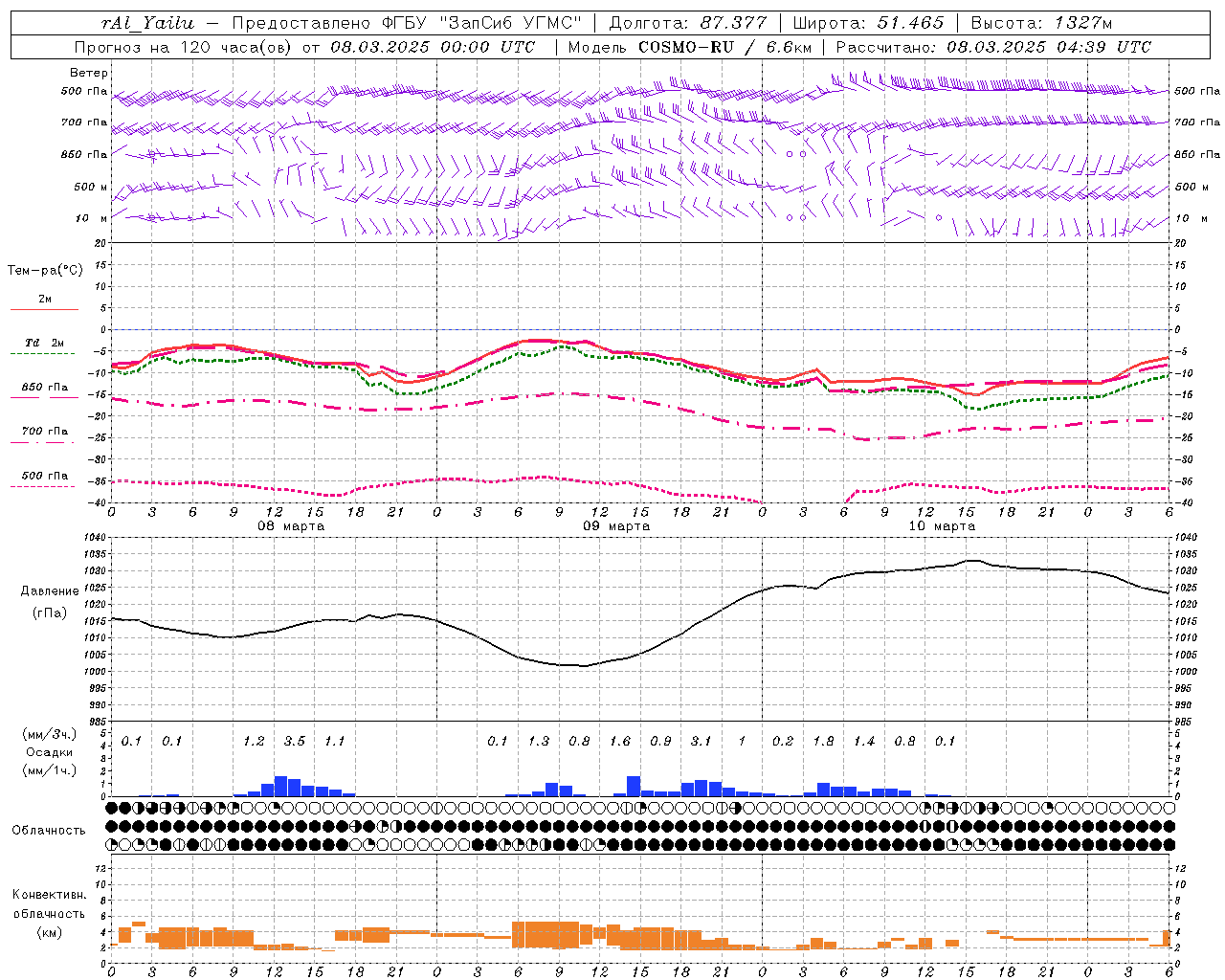The width and height of the screenshot is (1225, 980).
Task: Select the 'Модель COSMO-RU / 6.6км' text
Action: 689,47
